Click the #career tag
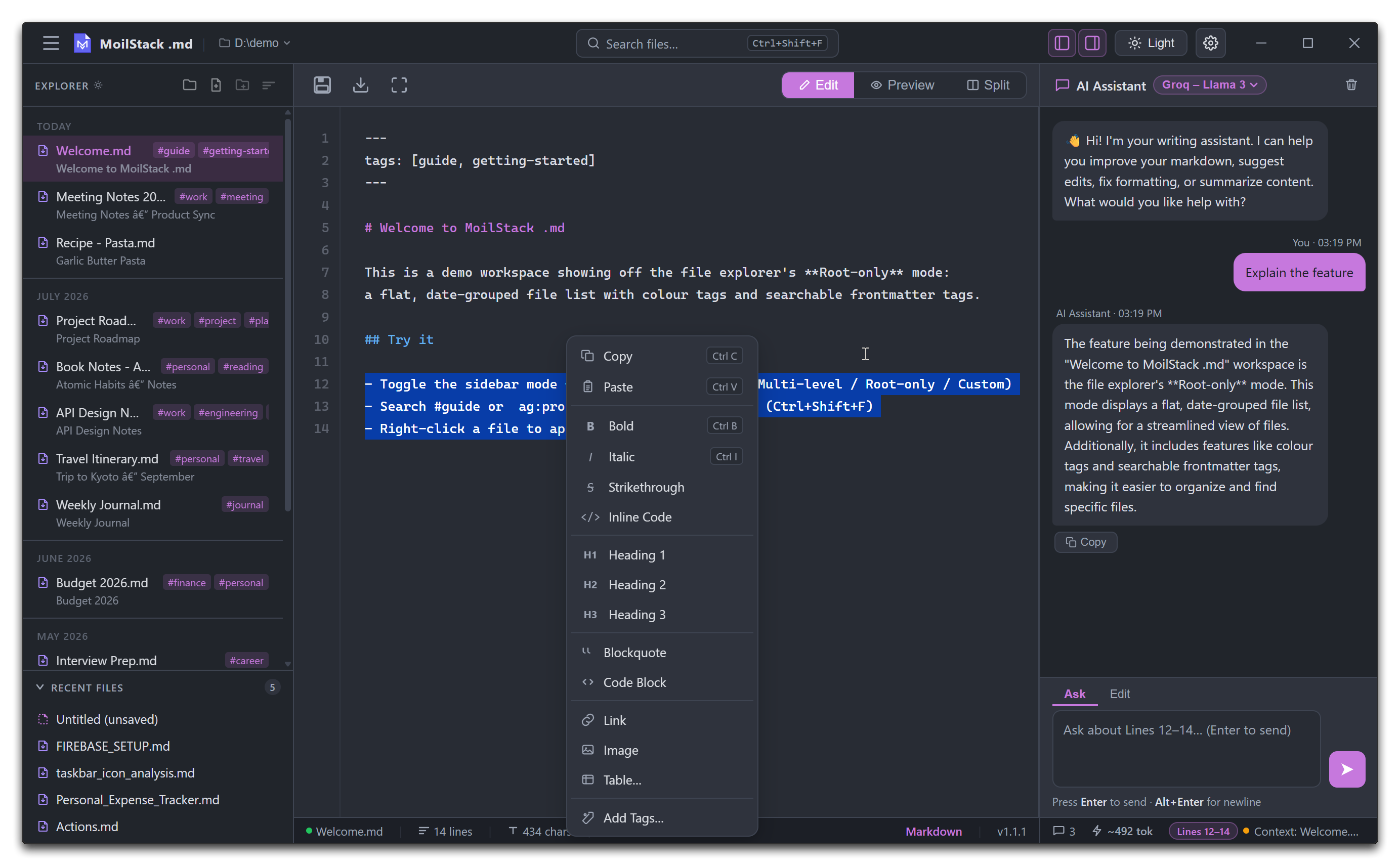Screen dimensions: 1400x866 coord(246,661)
